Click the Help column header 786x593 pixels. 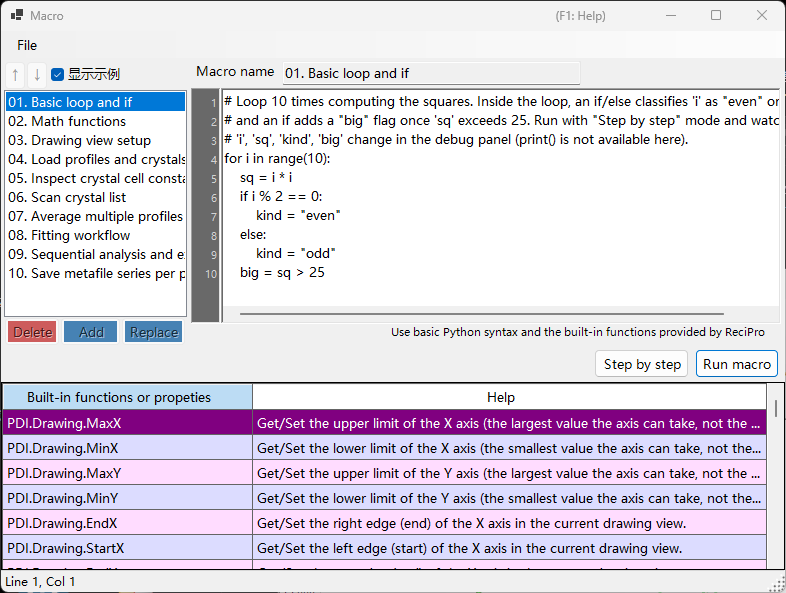[509, 397]
